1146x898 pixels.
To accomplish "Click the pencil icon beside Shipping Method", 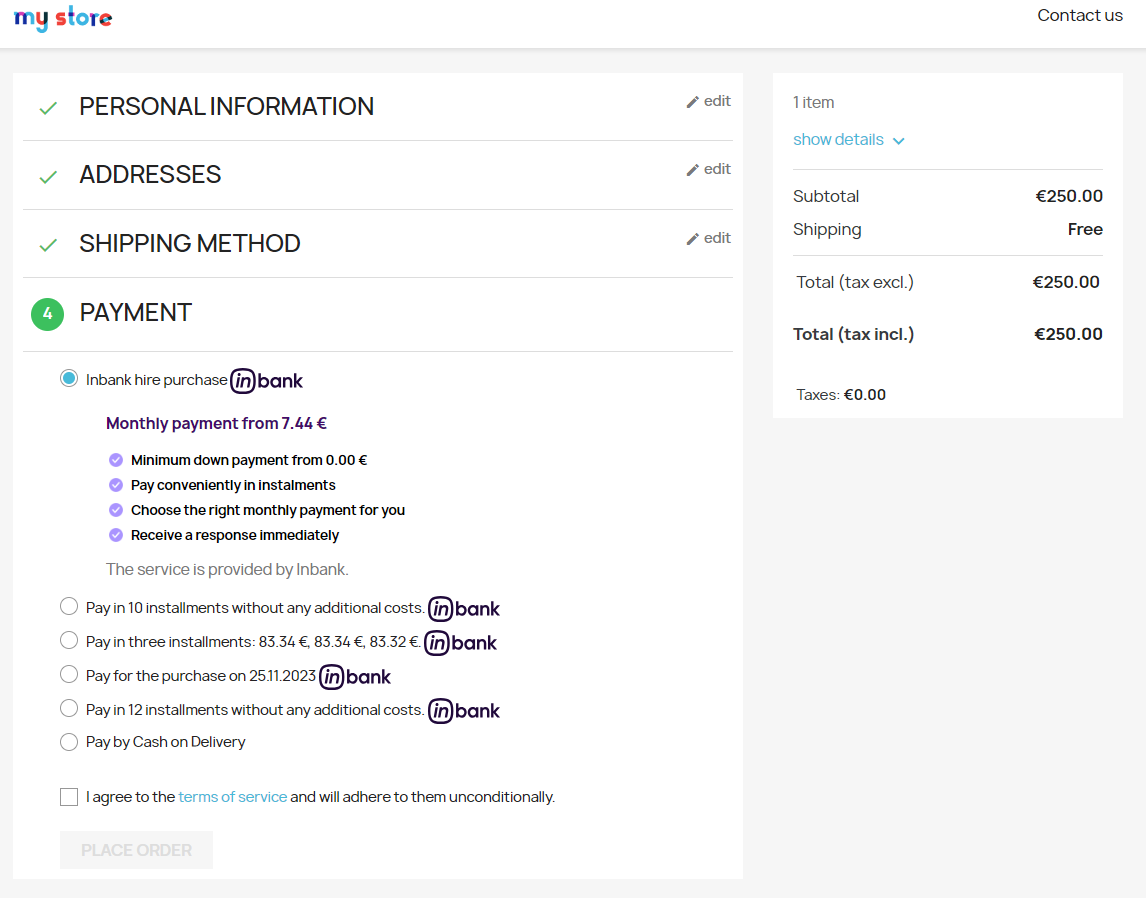I will click(x=692, y=239).
